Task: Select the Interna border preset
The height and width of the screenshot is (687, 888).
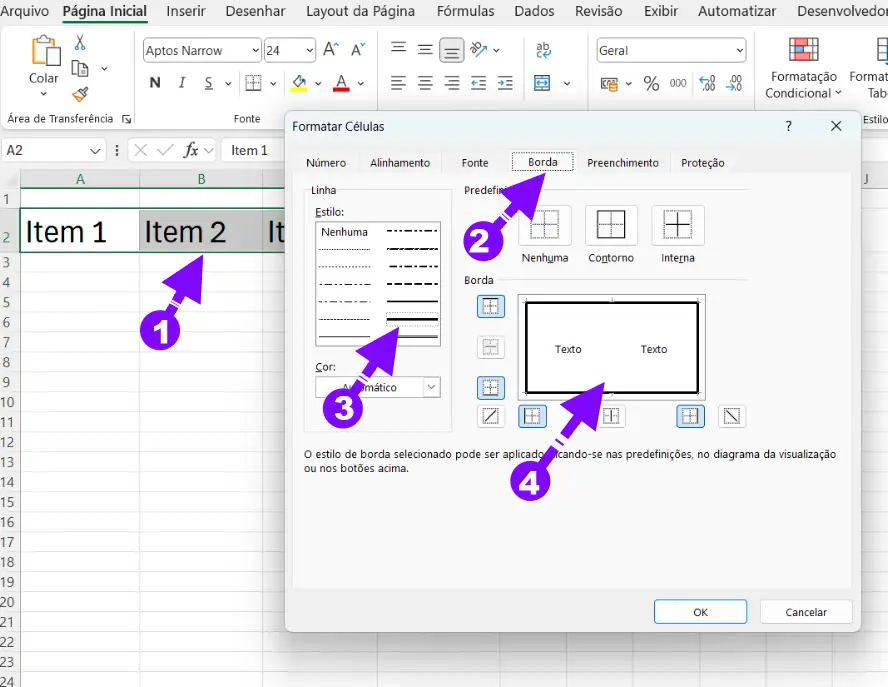Action: [677, 226]
